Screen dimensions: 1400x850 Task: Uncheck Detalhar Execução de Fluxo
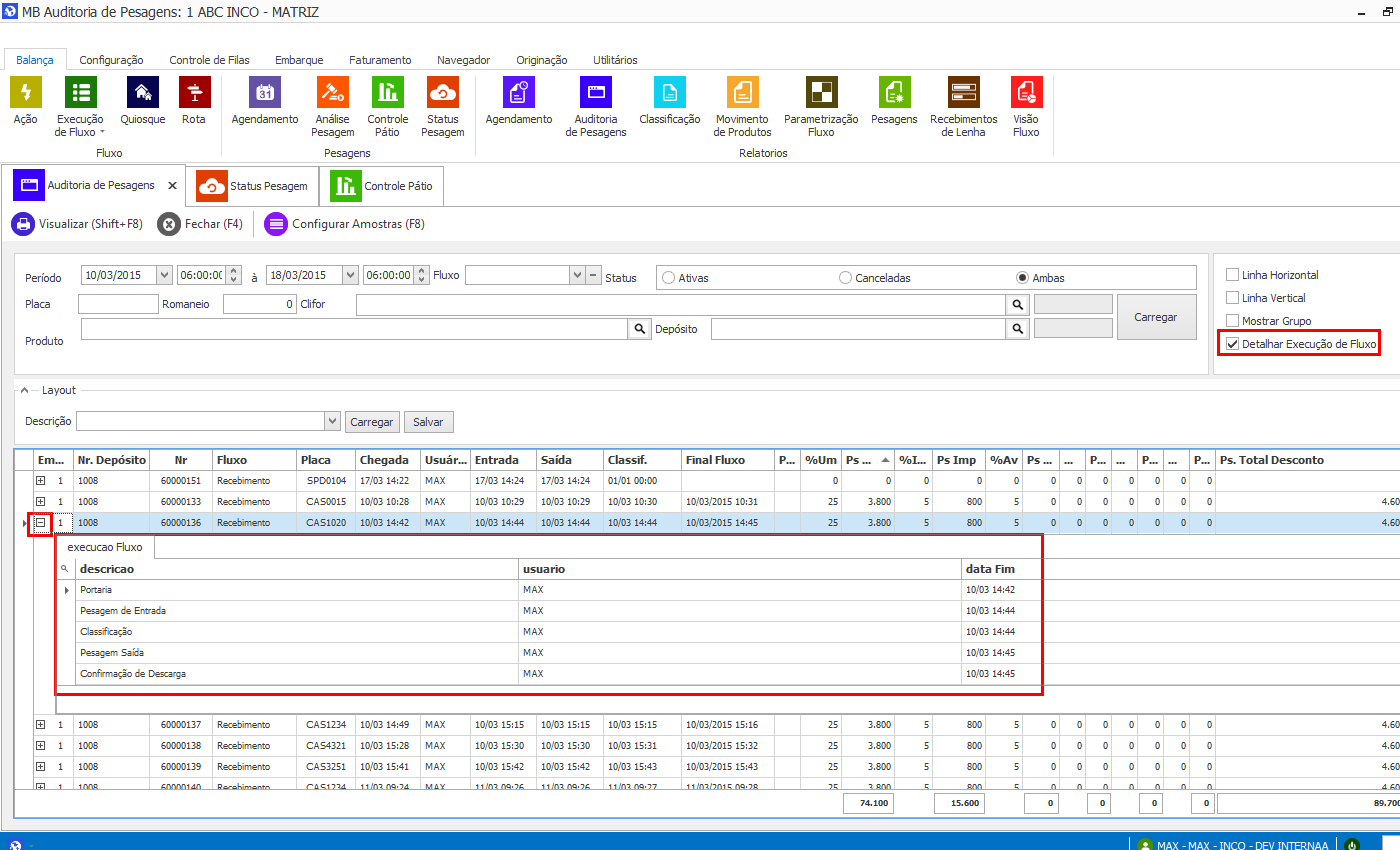click(x=1233, y=344)
